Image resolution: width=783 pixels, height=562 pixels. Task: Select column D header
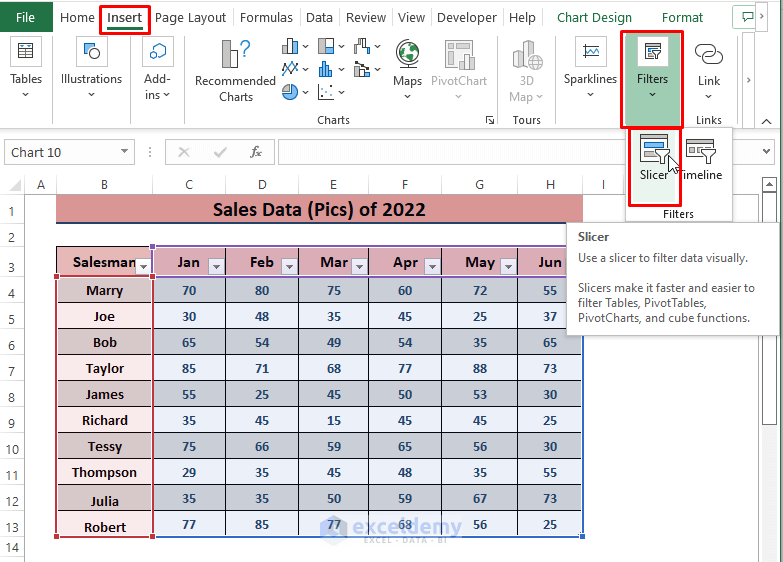(x=261, y=184)
